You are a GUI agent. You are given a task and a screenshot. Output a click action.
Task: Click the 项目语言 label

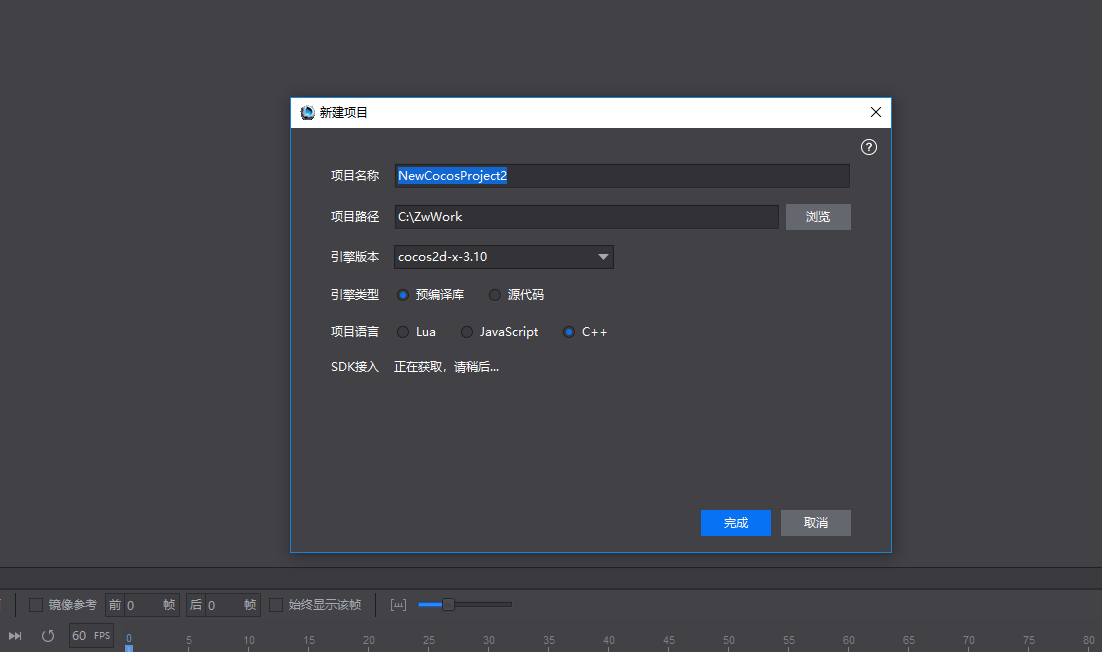click(x=355, y=332)
